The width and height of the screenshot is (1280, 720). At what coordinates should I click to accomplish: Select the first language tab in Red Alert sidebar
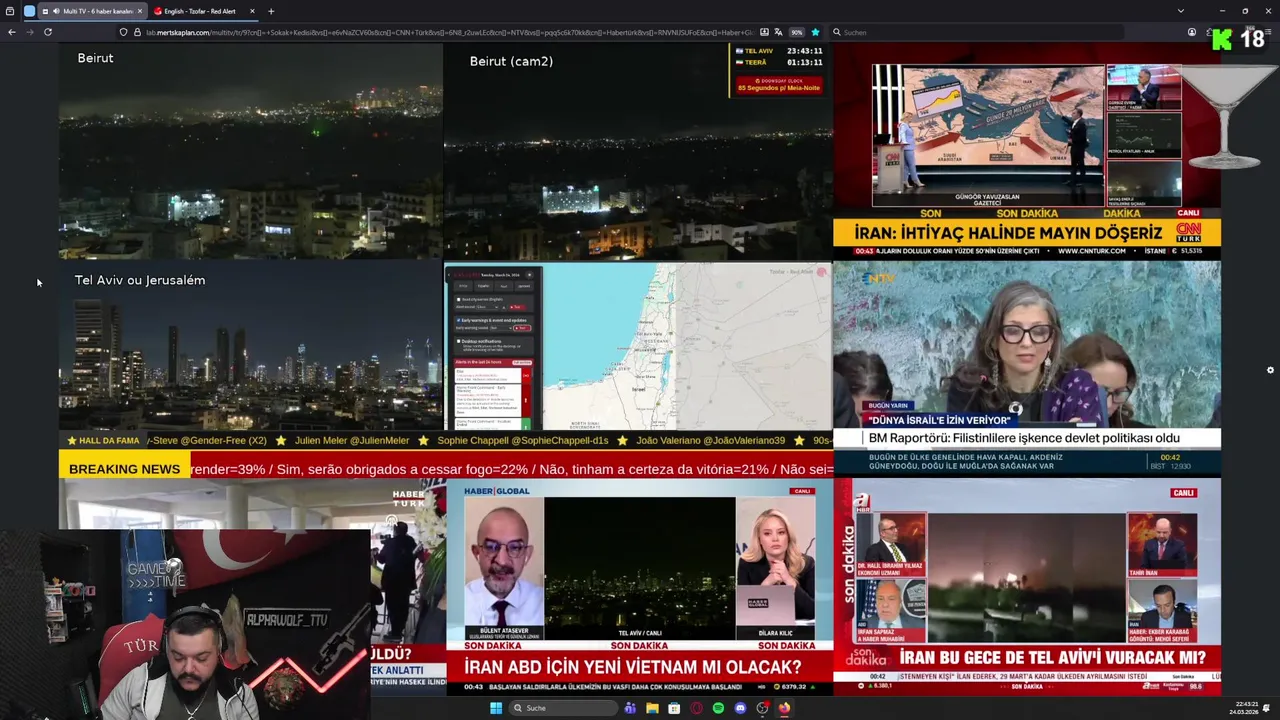tap(463, 286)
